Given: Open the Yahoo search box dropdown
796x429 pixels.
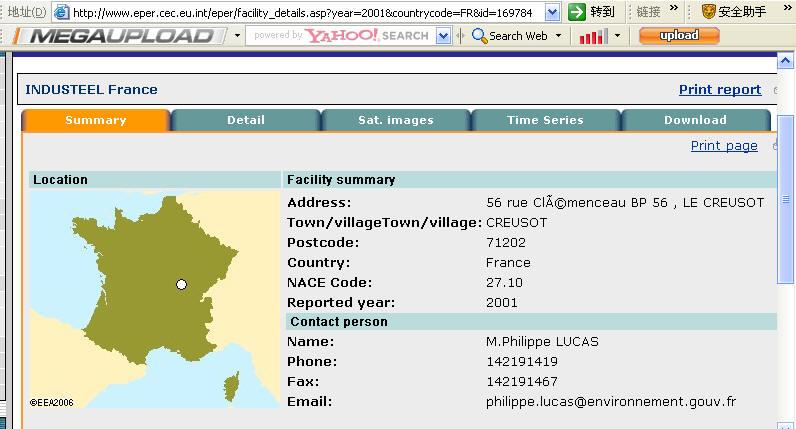Looking at the screenshot, I should click(443, 36).
